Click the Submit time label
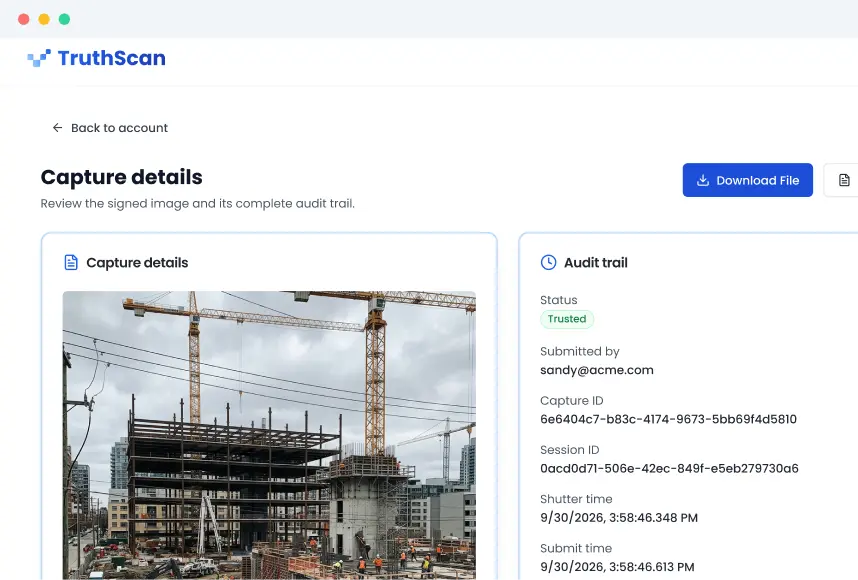858x580 pixels. pos(576,548)
